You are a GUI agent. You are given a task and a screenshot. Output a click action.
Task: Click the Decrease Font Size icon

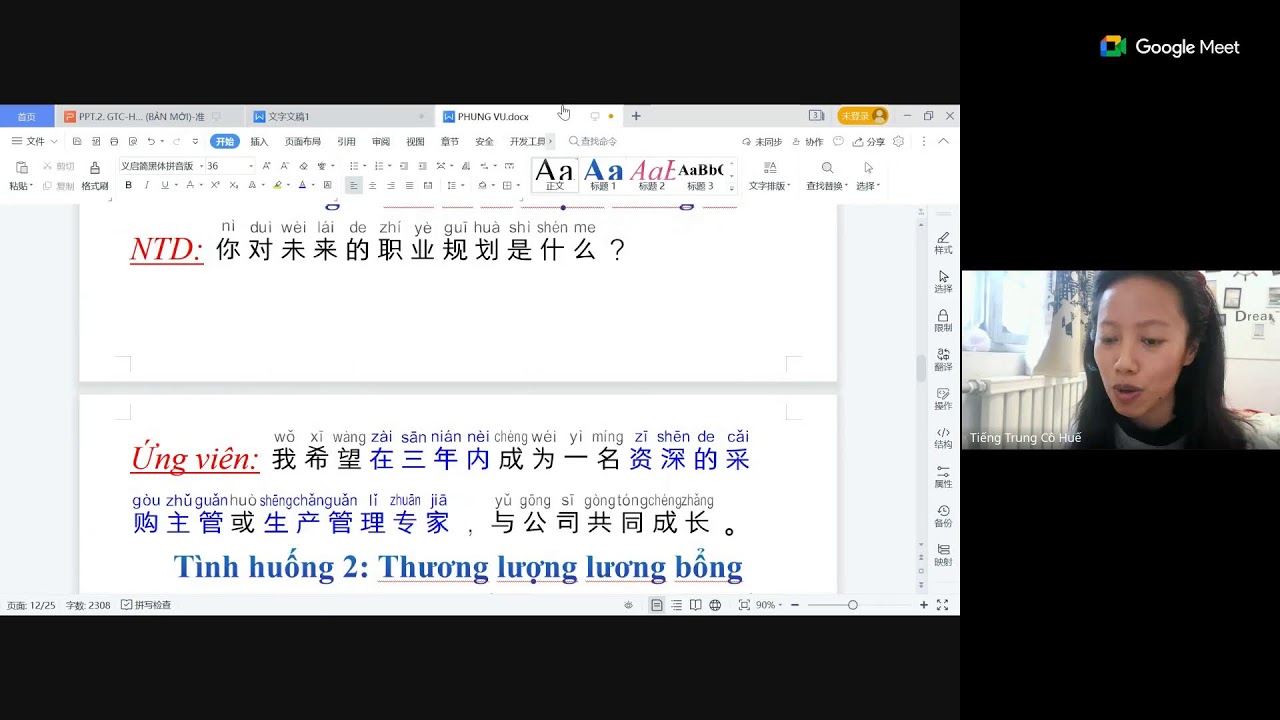[x=284, y=166]
